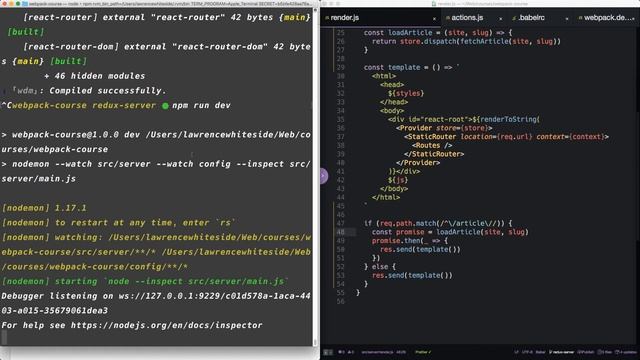Click the folder icon in the terminal title bar
The image size is (640, 360).
tap(25, 4)
